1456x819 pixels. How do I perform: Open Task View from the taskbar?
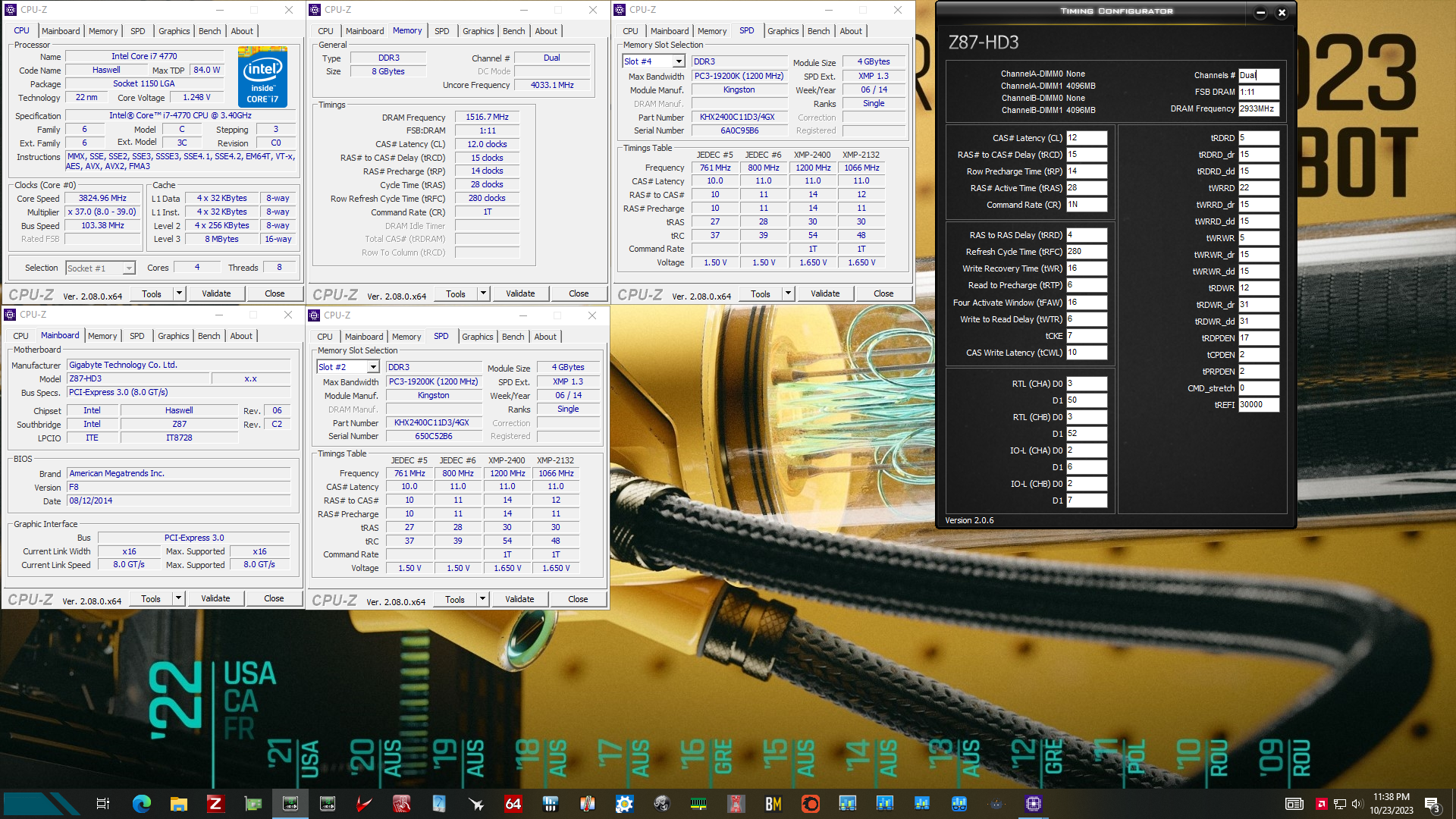coord(103,804)
